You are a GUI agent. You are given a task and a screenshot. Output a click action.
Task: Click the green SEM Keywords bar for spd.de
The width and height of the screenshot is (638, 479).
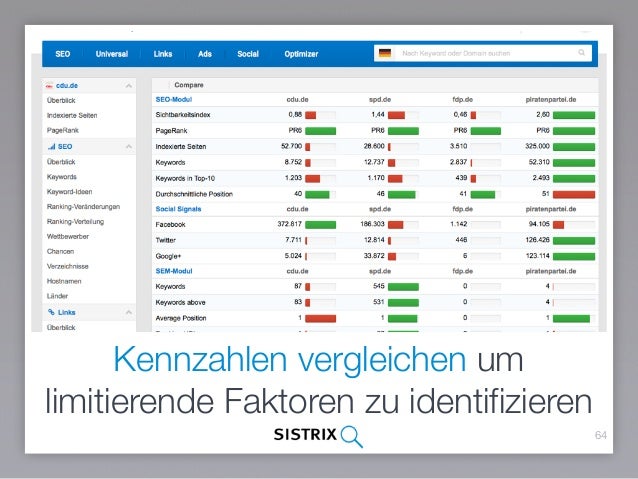coord(403,287)
